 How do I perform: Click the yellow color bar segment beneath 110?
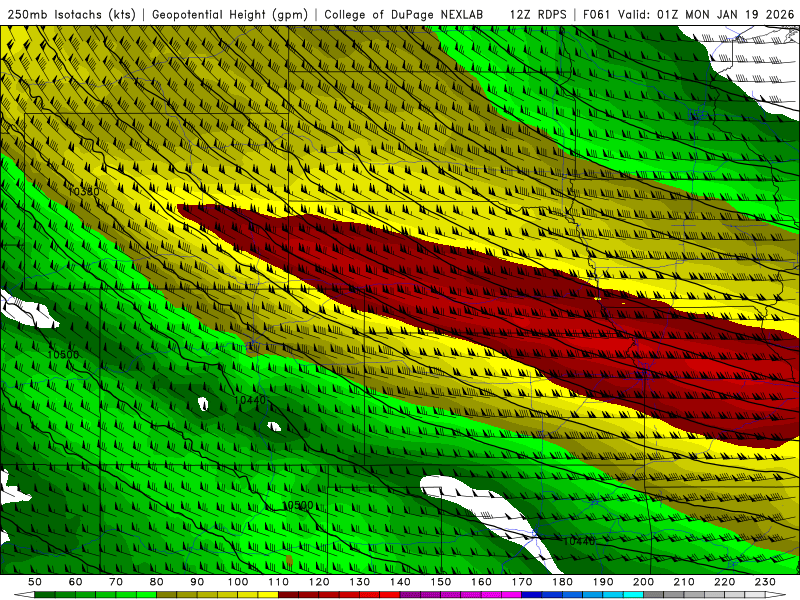point(268,595)
